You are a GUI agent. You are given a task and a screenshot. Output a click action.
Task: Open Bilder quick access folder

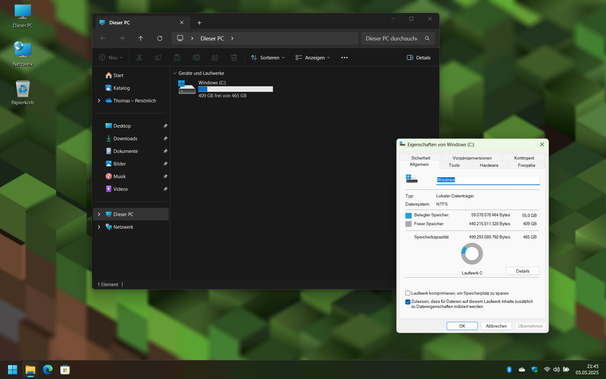pos(116,164)
